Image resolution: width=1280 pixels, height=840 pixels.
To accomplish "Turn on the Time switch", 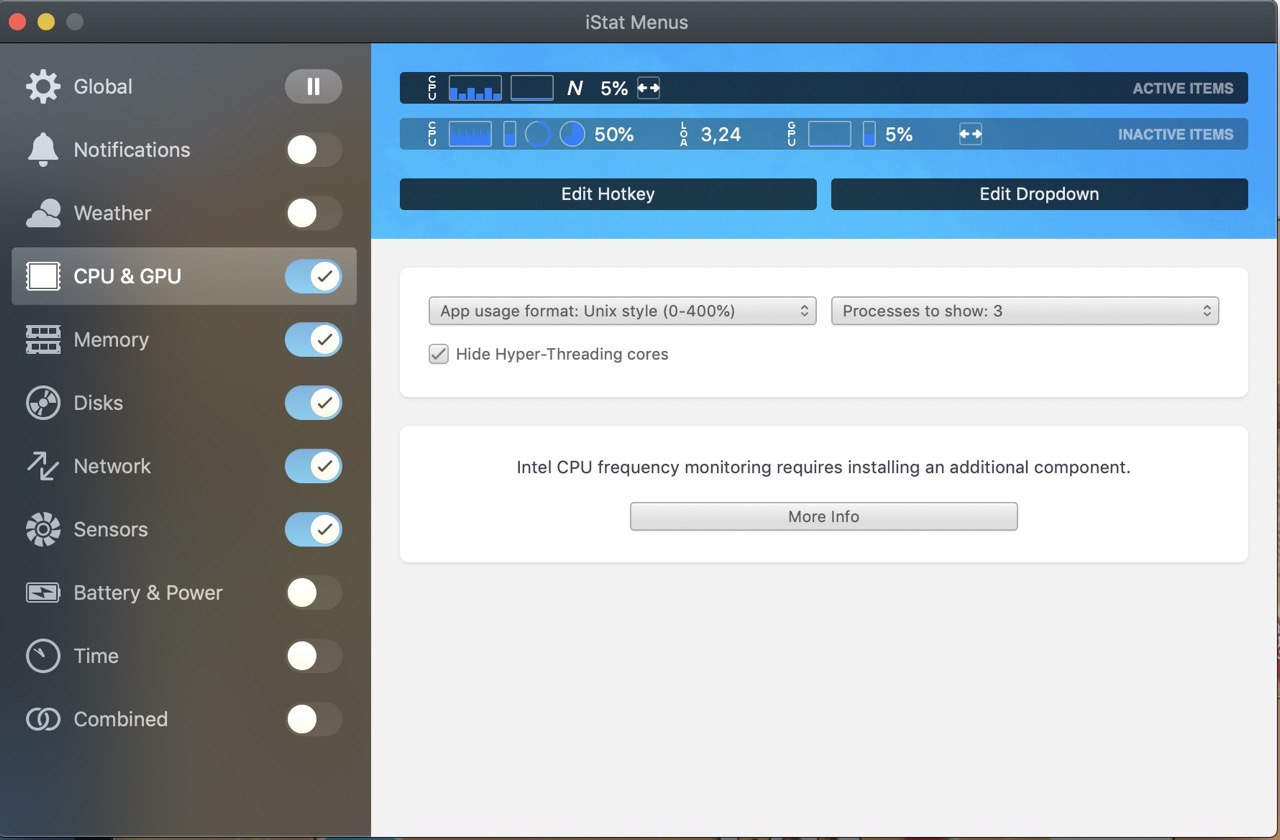I will [x=313, y=656].
